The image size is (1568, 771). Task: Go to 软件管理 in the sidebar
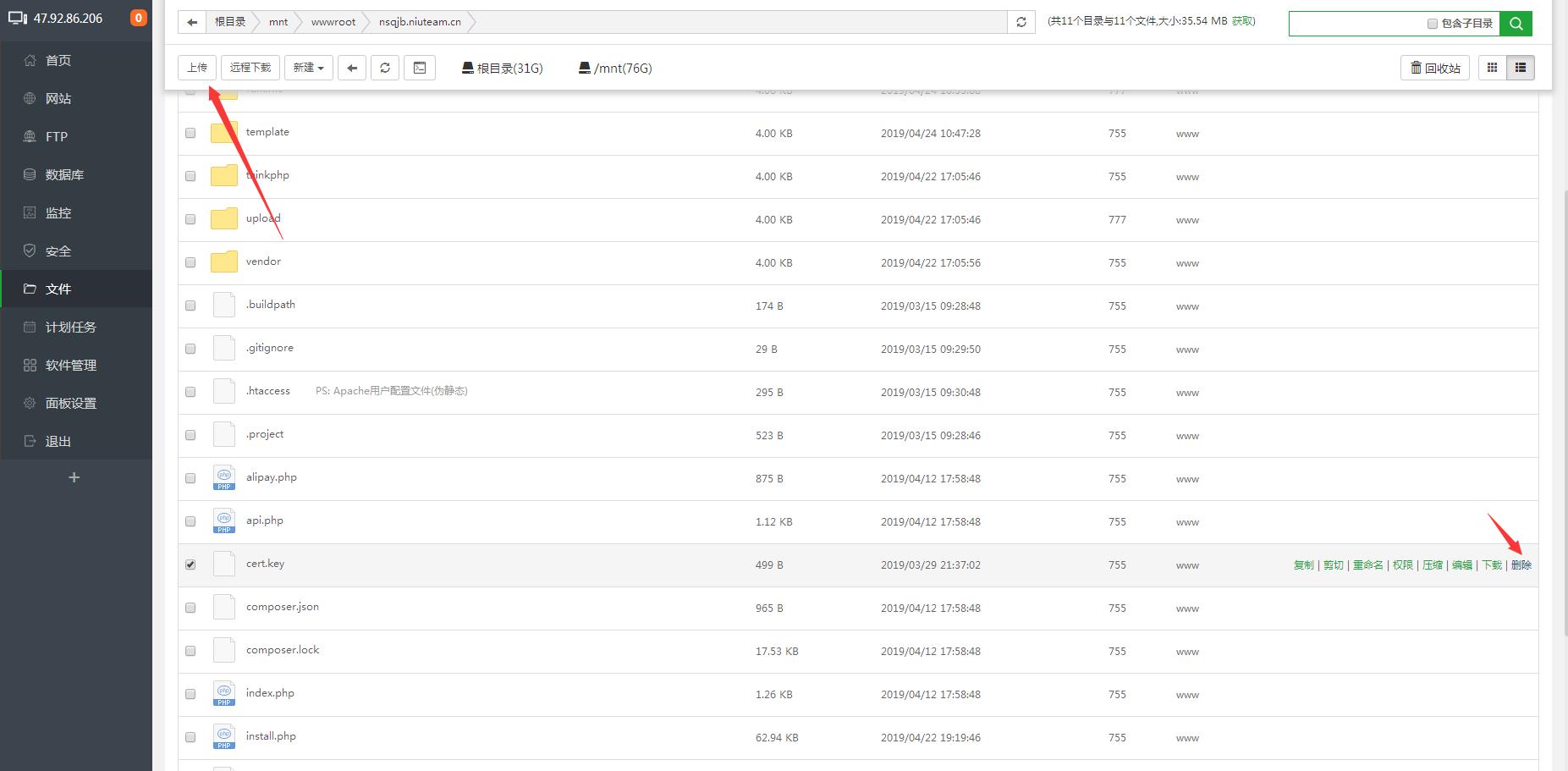pyautogui.click(x=70, y=365)
